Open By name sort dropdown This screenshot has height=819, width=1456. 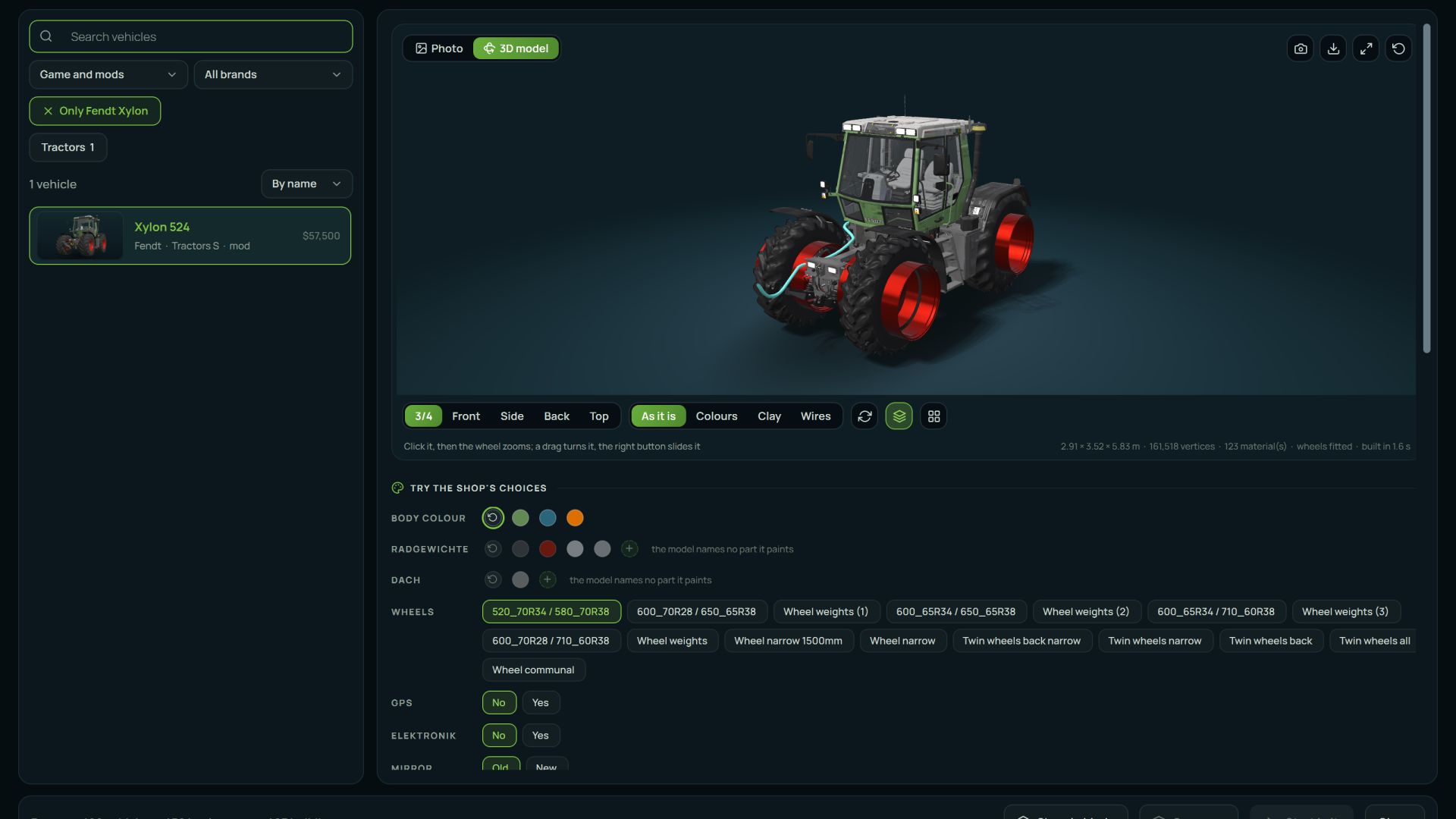coord(307,184)
